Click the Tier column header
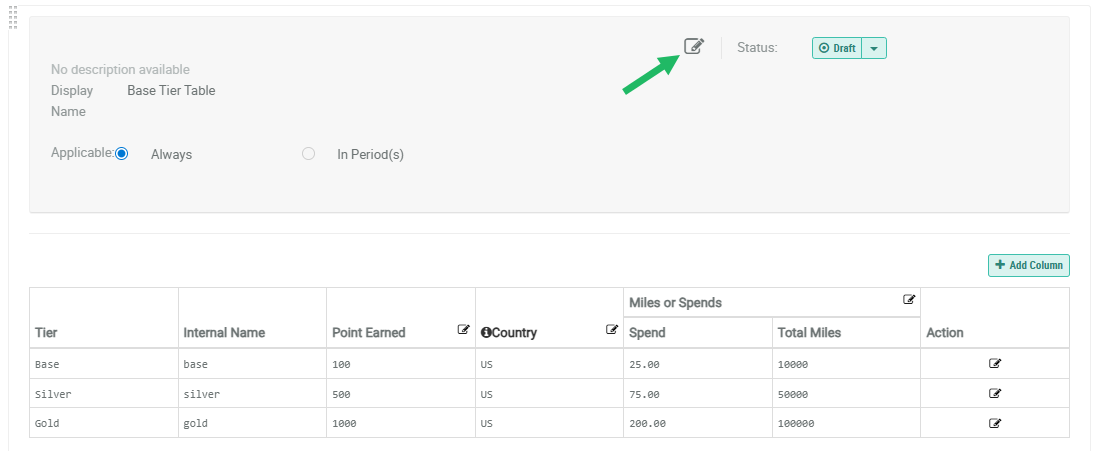Viewport: 1097px width, 451px height. pyautogui.click(x=46, y=333)
